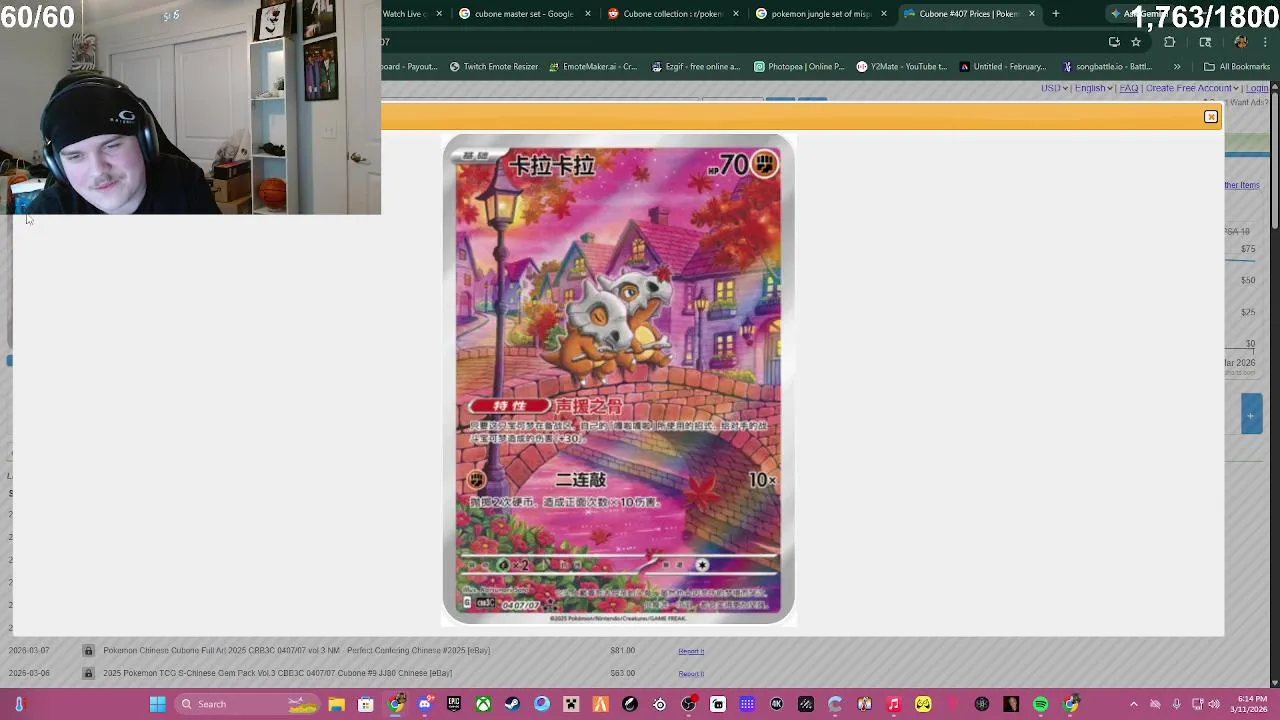This screenshot has width=1280, height=720.
Task: Open the Photopea bookmark
Action: tap(799, 67)
